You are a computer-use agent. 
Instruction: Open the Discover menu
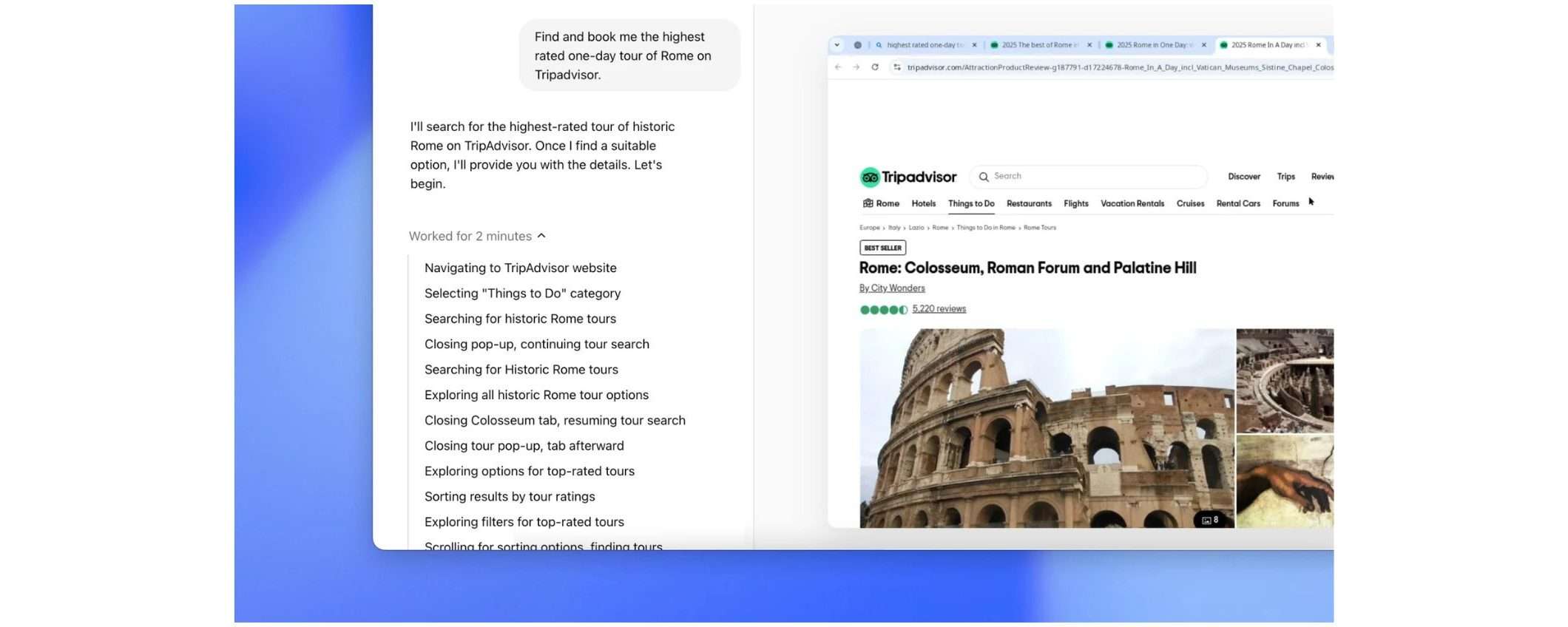(1244, 177)
